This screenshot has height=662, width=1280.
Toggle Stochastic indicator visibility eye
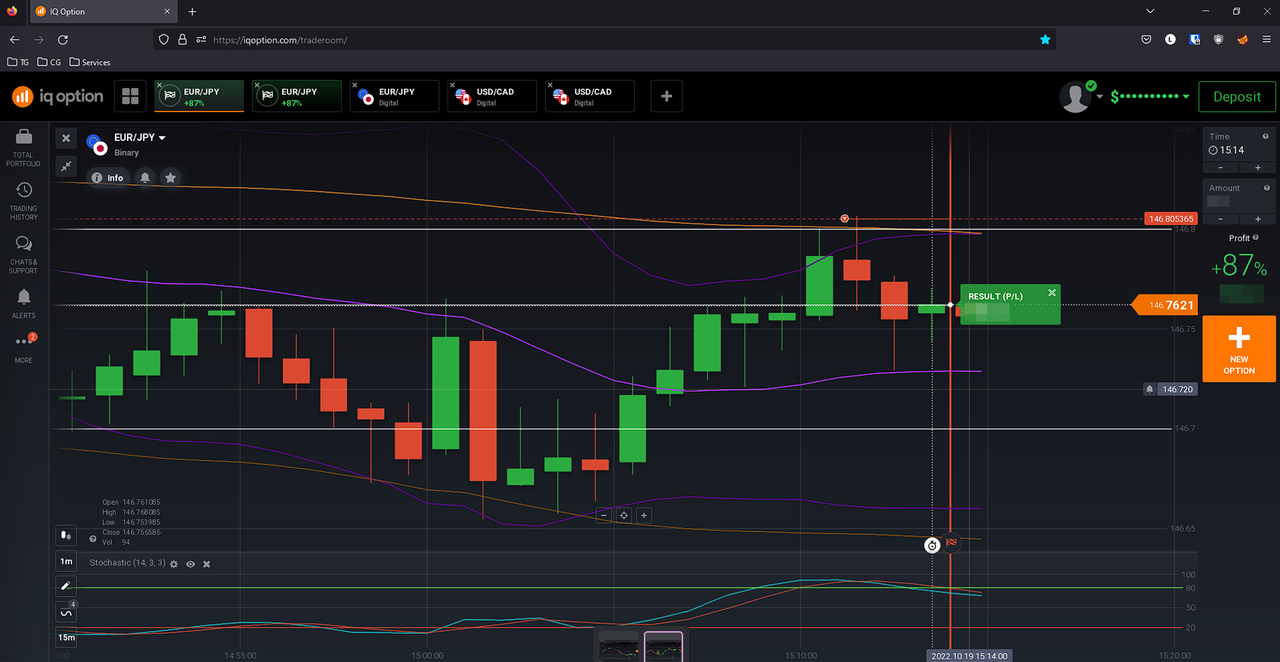[x=190, y=564]
